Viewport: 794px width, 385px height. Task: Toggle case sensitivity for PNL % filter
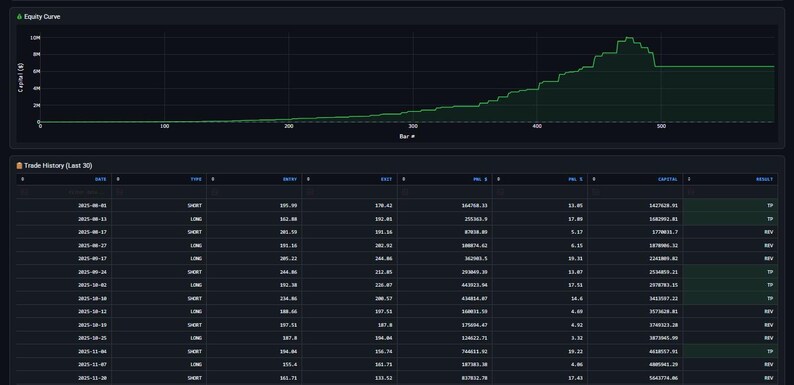point(500,192)
